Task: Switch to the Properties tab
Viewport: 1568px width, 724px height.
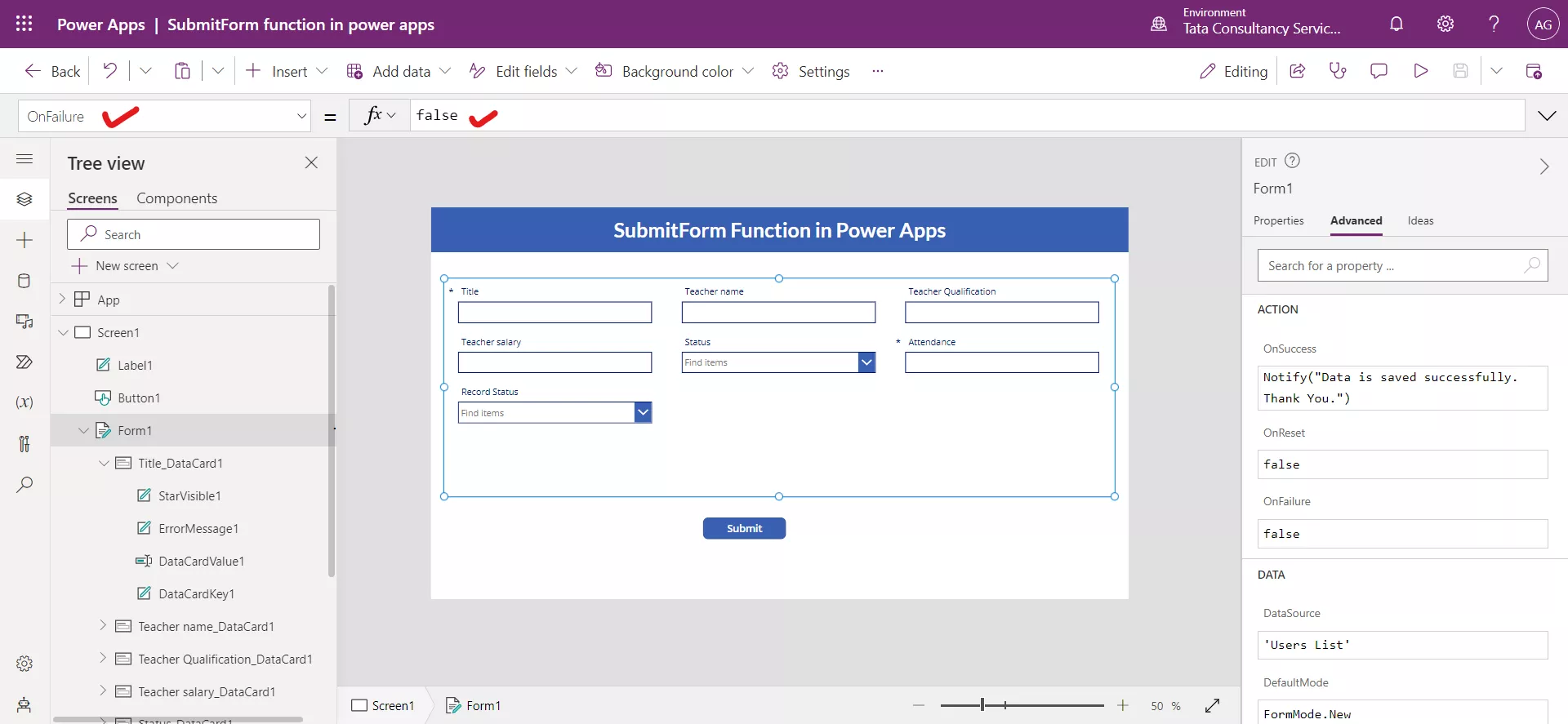Action: coord(1278,220)
